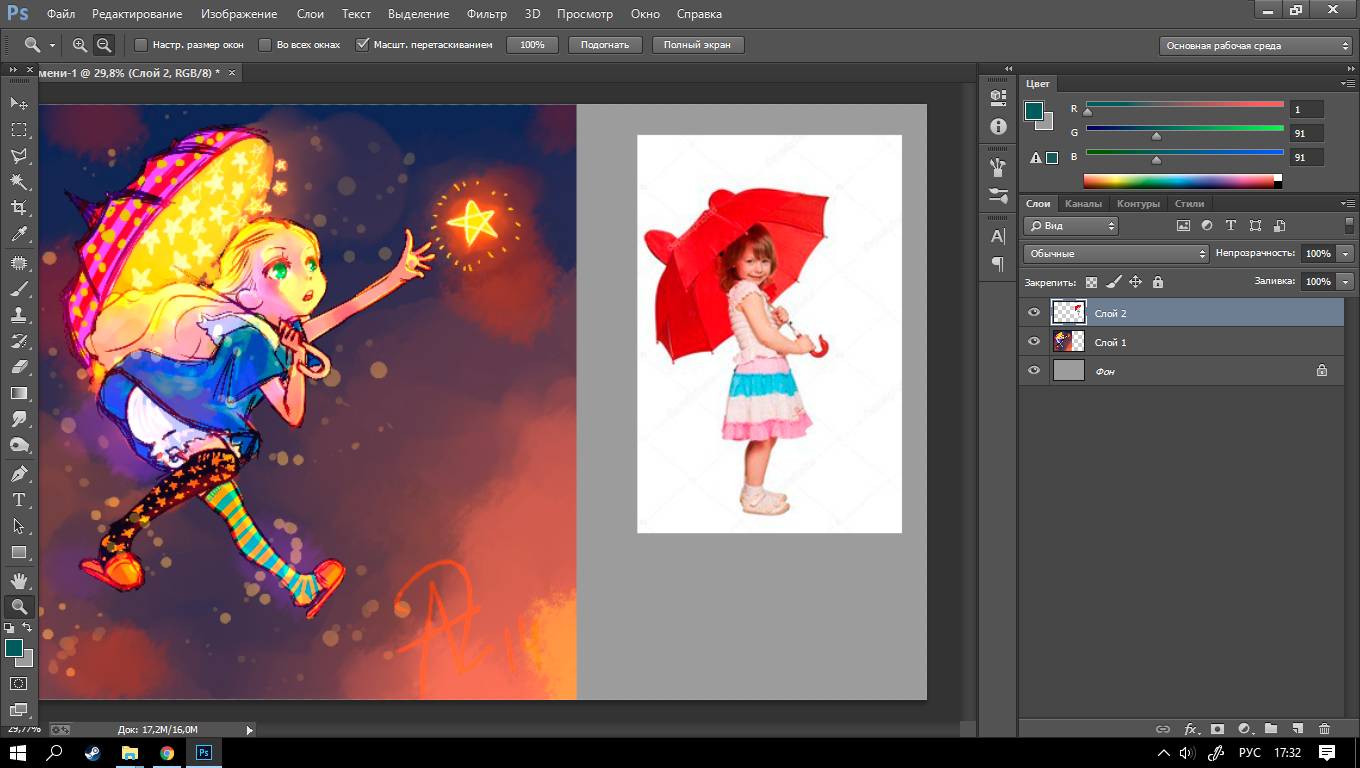
Task: Switch to the Контуры tab
Action: pos(1138,204)
